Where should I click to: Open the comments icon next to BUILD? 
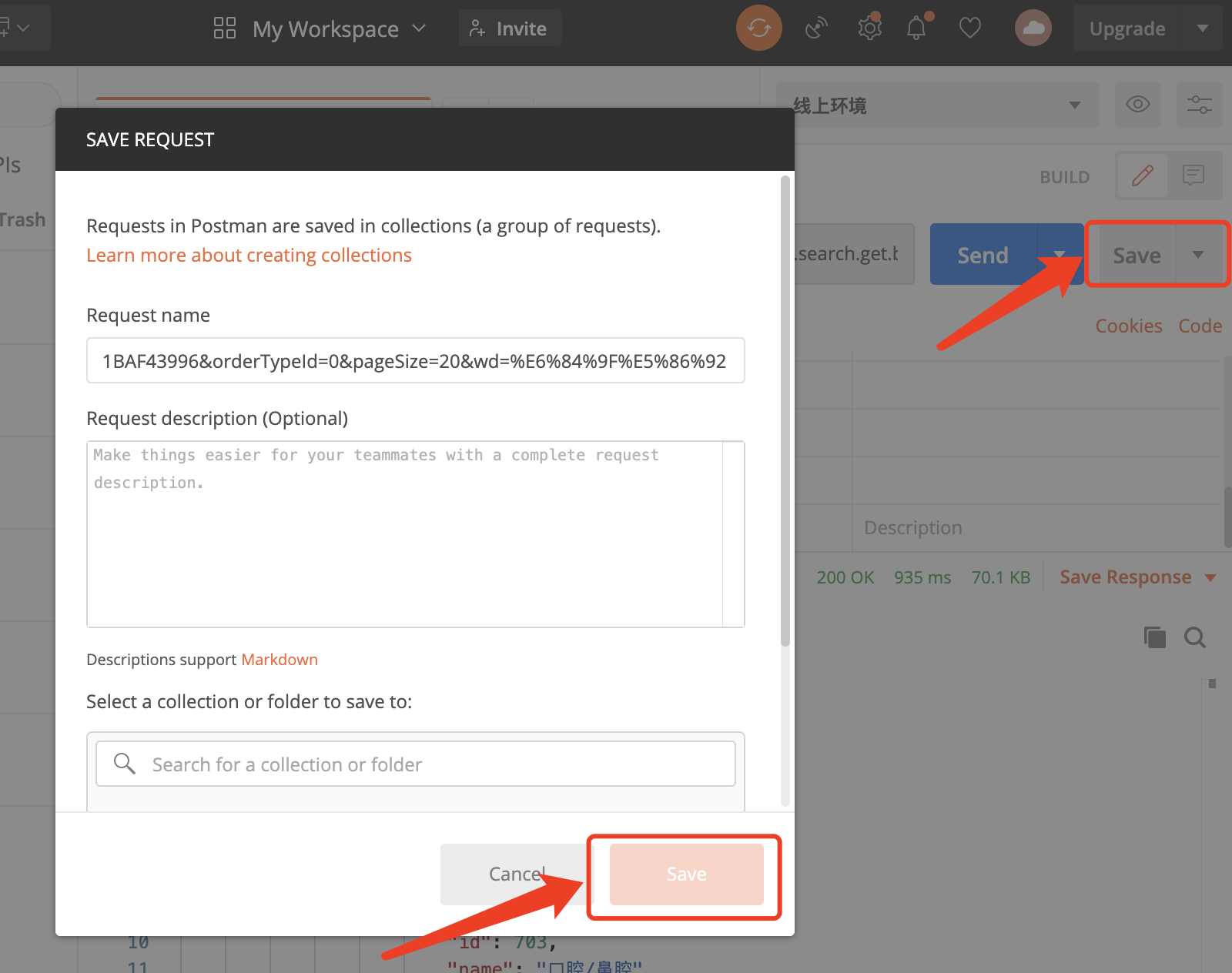click(x=1193, y=176)
